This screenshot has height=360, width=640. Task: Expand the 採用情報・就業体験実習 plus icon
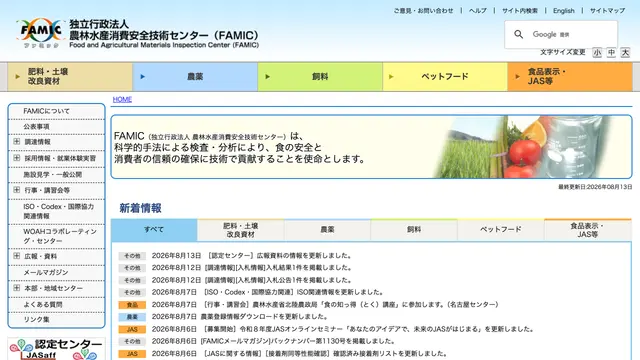pos(17,158)
